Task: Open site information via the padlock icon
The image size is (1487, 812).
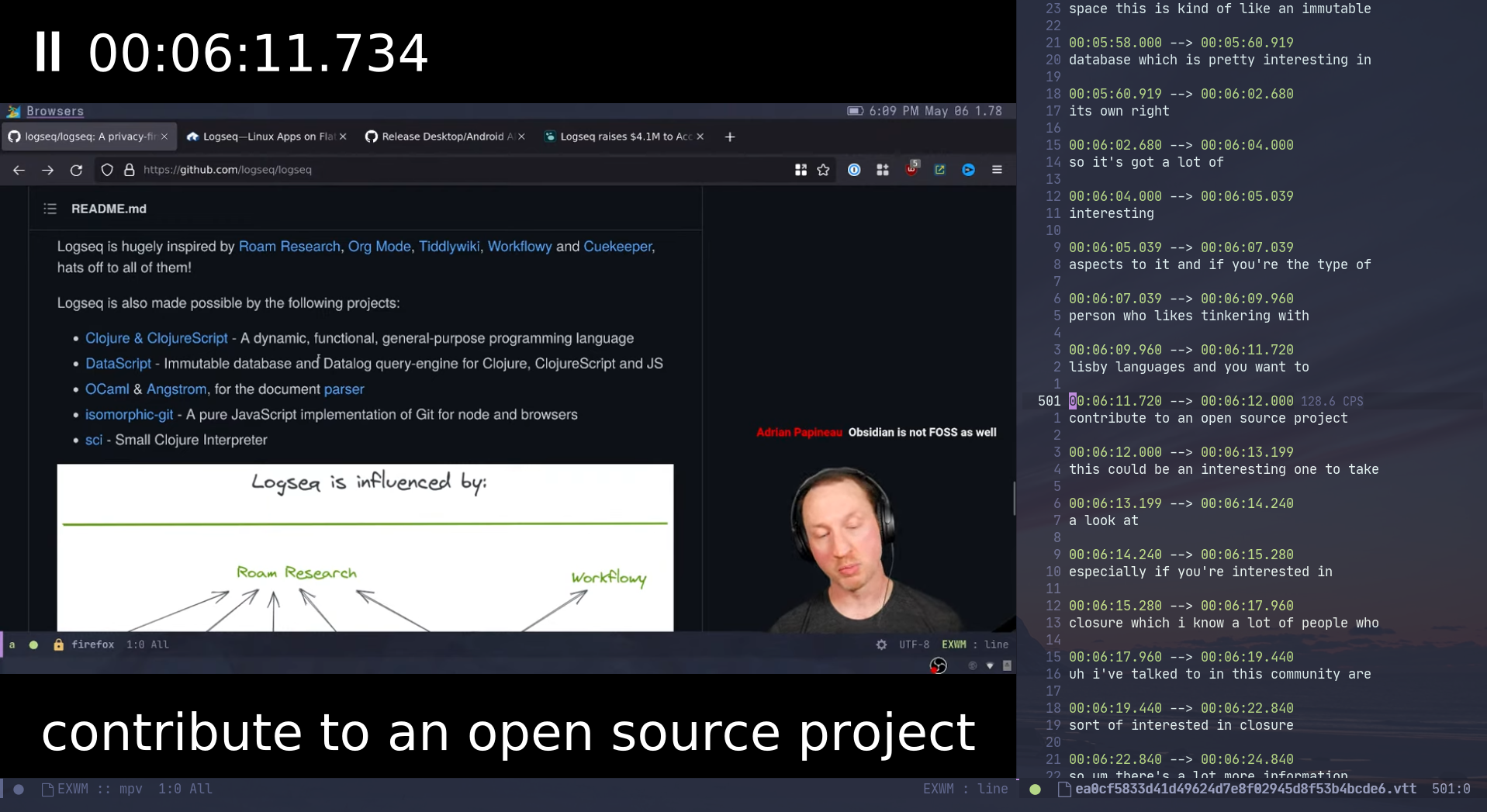Action: pyautogui.click(x=129, y=170)
